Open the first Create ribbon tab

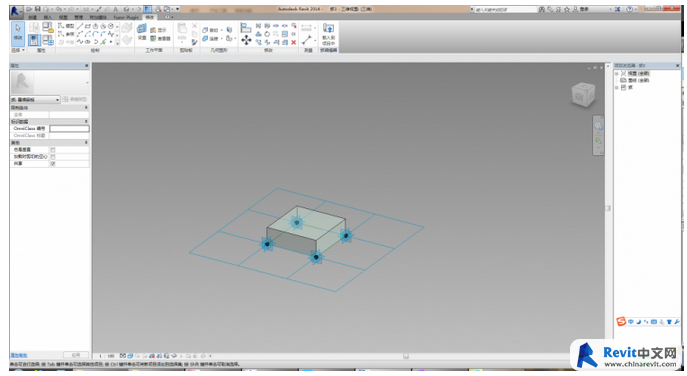33,17
